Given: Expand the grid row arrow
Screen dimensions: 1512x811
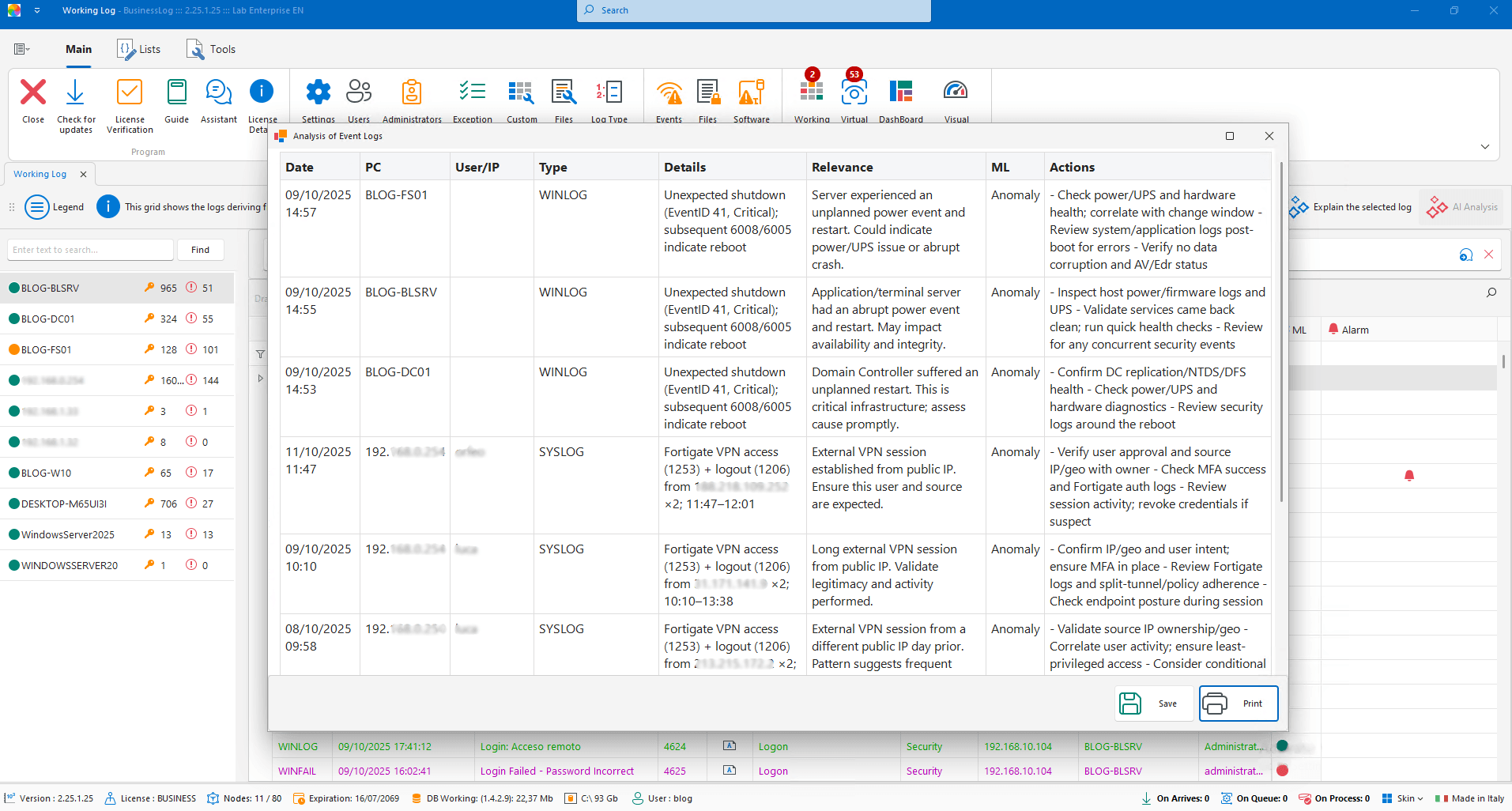Looking at the screenshot, I should point(260,379).
